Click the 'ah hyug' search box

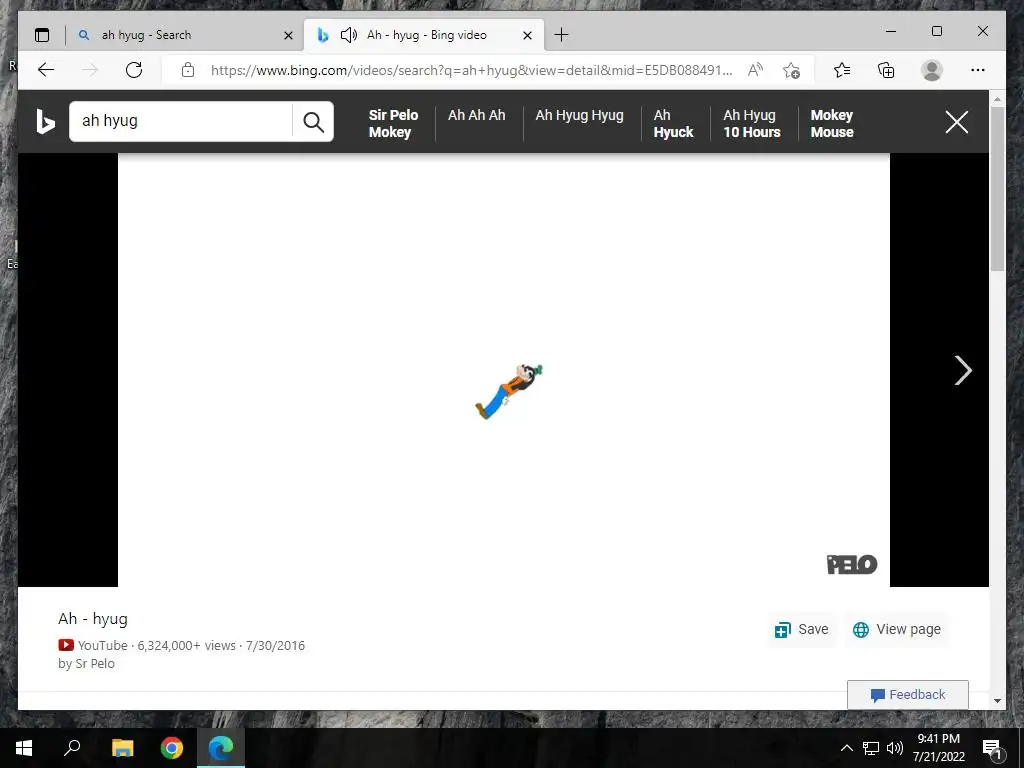click(x=181, y=121)
